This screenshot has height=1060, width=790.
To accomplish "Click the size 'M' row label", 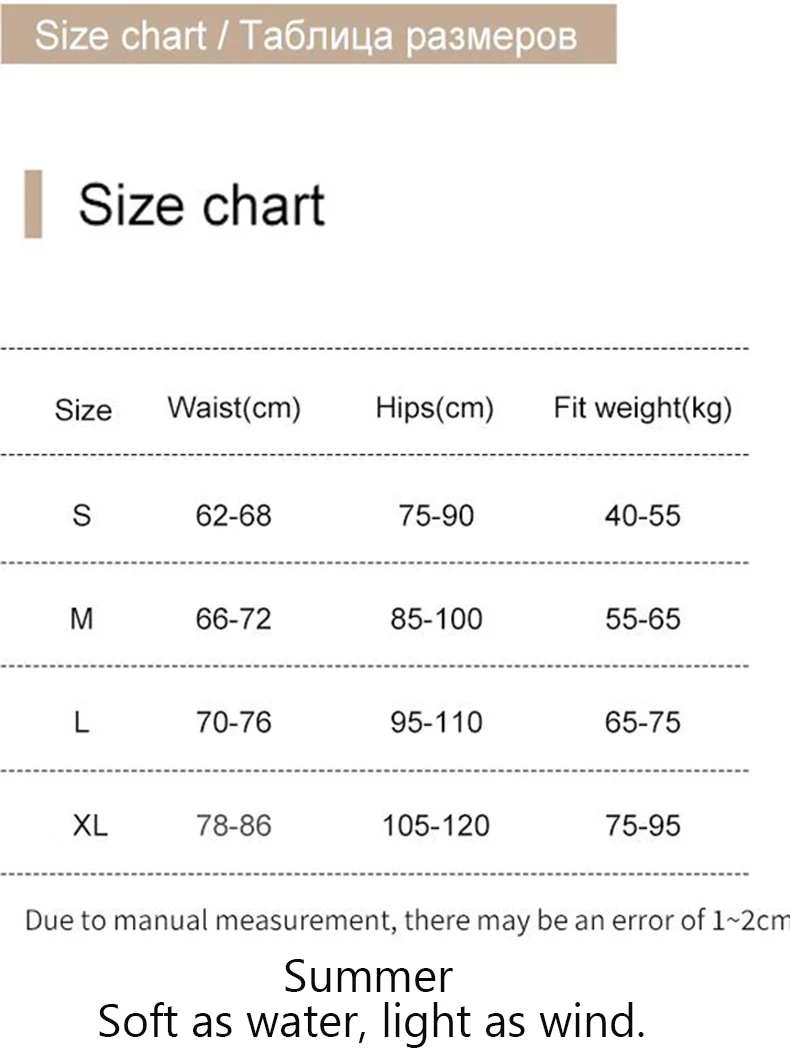I will pos(82,619).
